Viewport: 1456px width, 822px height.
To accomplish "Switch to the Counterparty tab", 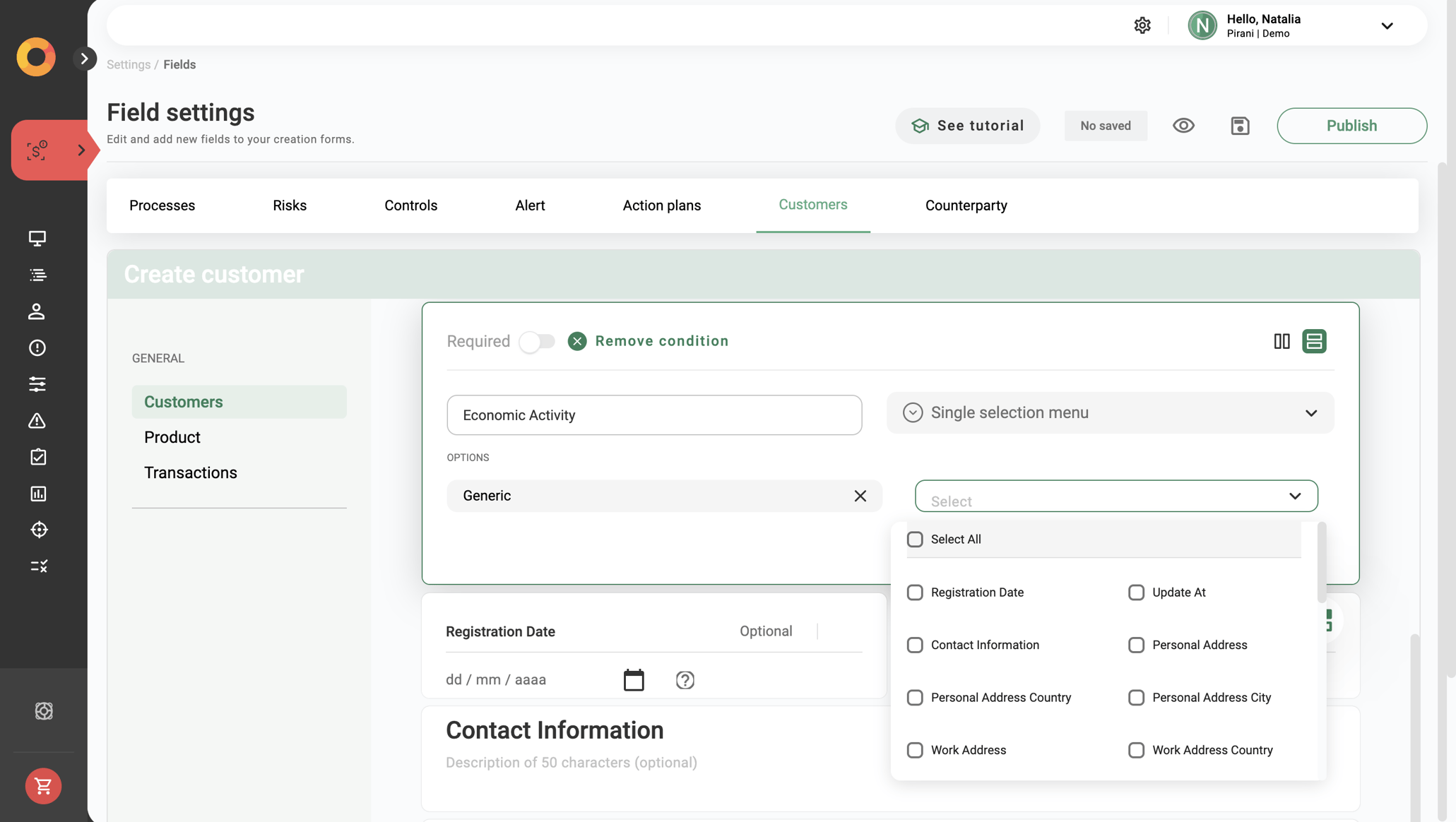I will click(966, 205).
